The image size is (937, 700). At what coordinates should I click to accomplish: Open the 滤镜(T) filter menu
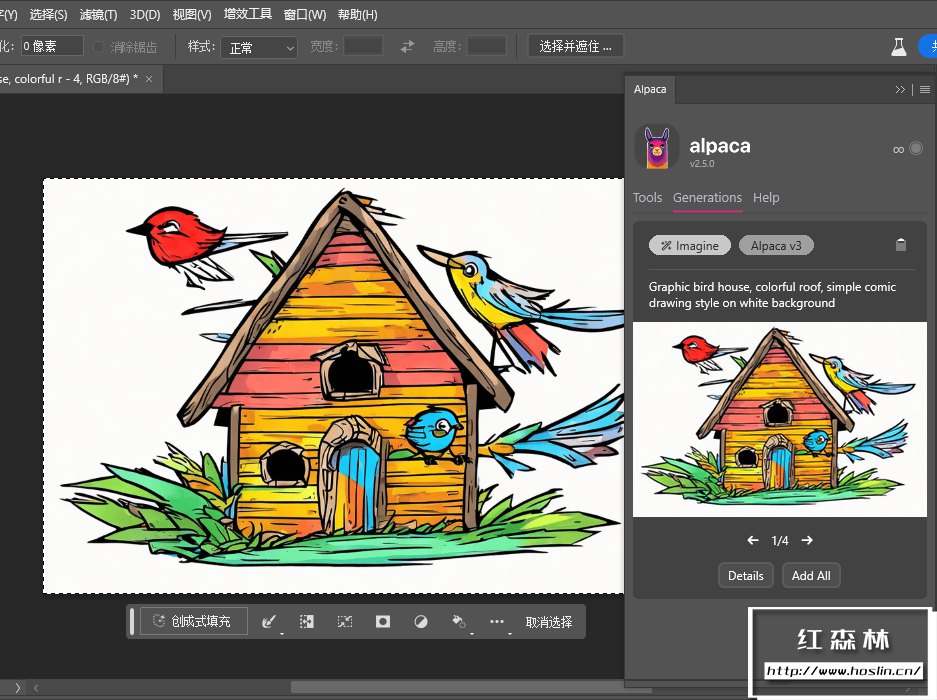(x=98, y=15)
